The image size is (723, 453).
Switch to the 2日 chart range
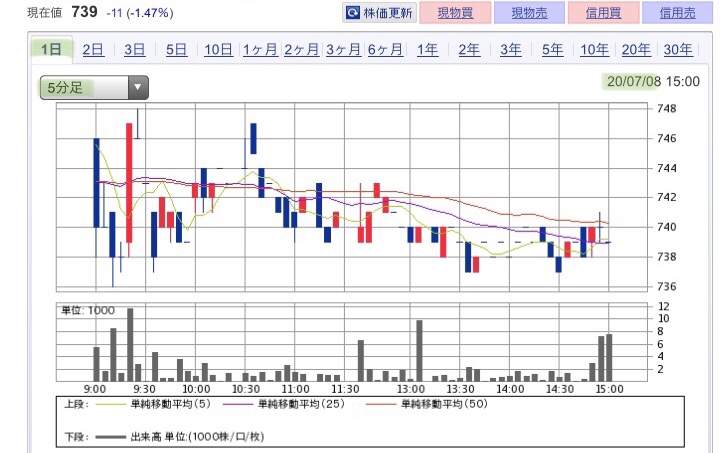pos(93,49)
